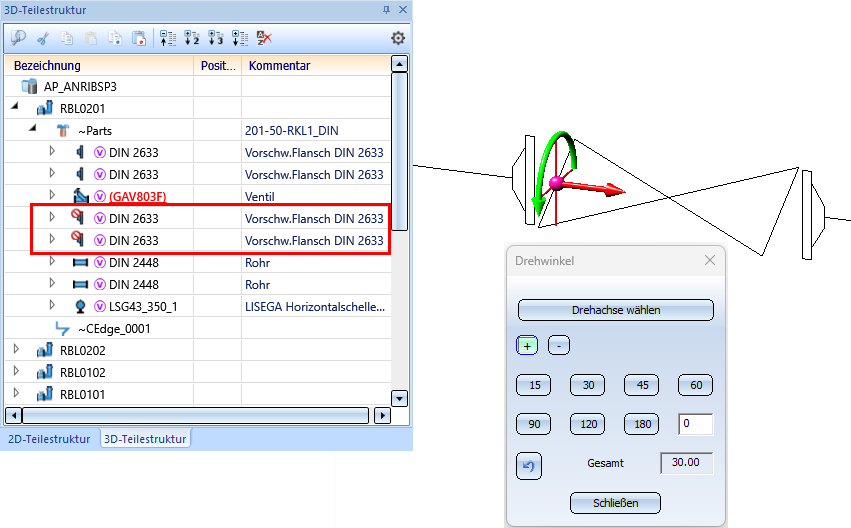Click the copy icon in the toolbar
The image size is (851, 528).
tap(67, 38)
